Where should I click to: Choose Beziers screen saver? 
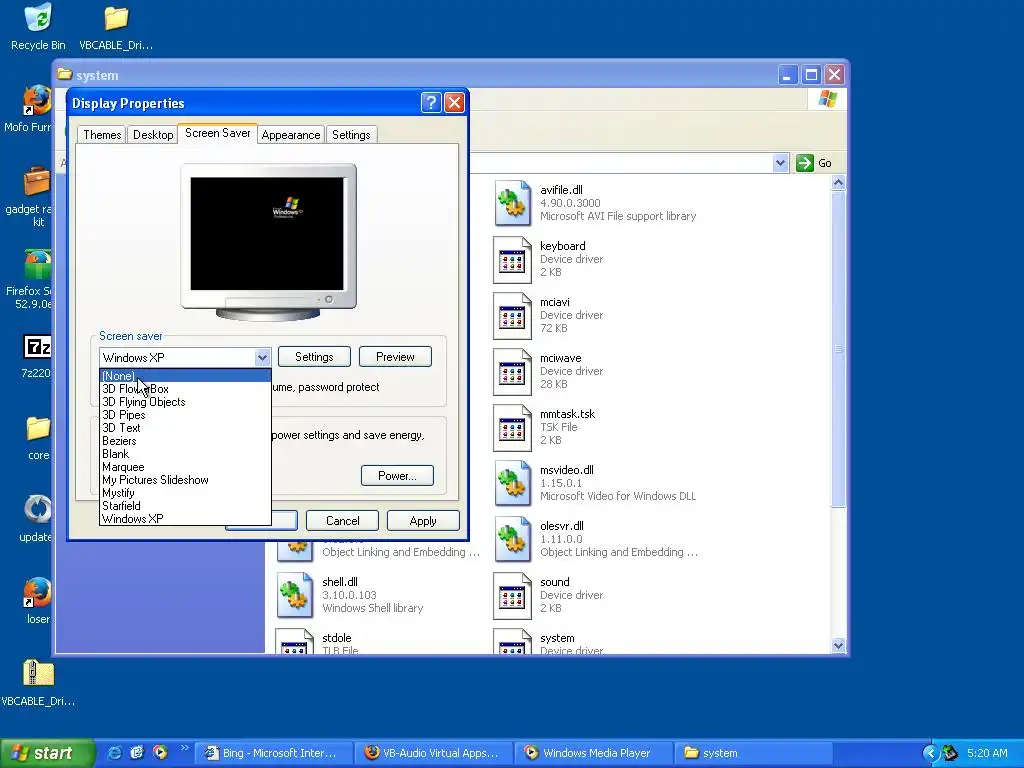pyautogui.click(x=185, y=441)
